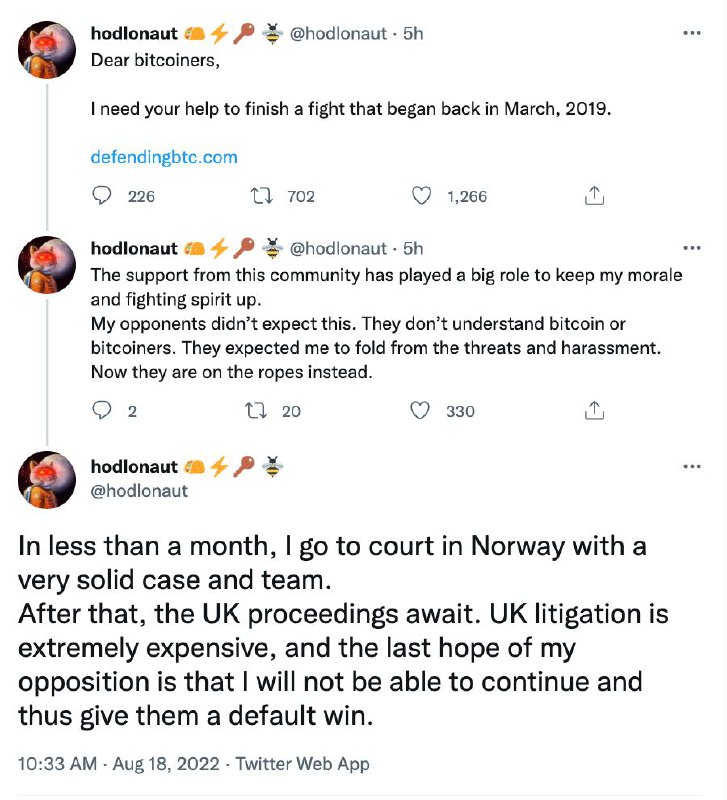Screen dimensions: 727x800
Task: Open more options on the second tweet
Action: click(691, 248)
